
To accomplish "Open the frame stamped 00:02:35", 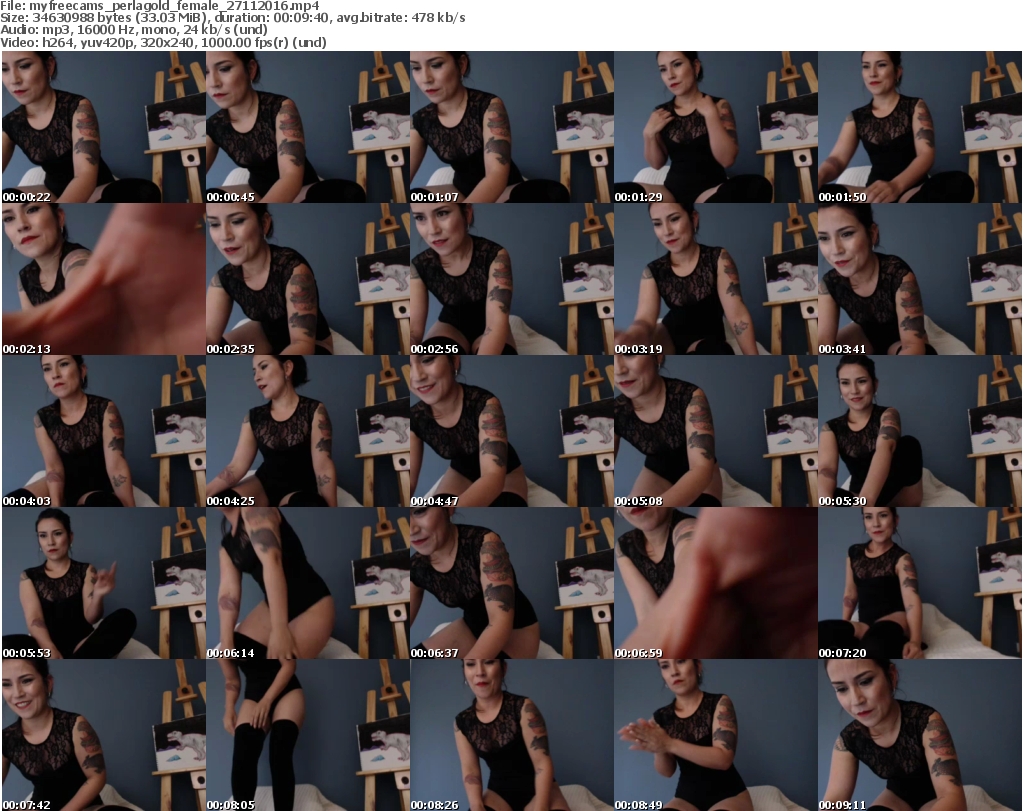I will click(308, 279).
